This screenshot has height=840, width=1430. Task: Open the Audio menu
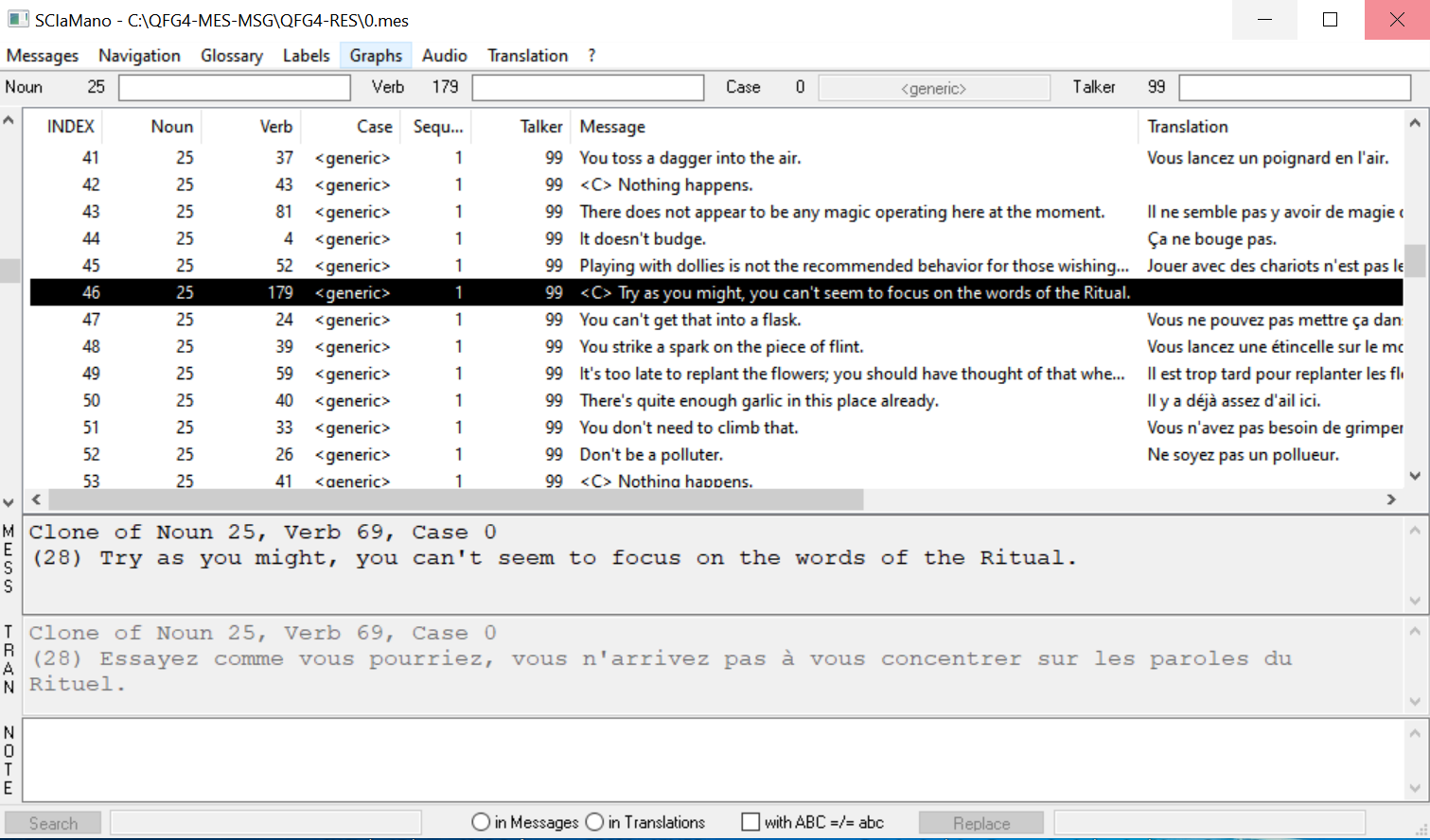click(445, 56)
